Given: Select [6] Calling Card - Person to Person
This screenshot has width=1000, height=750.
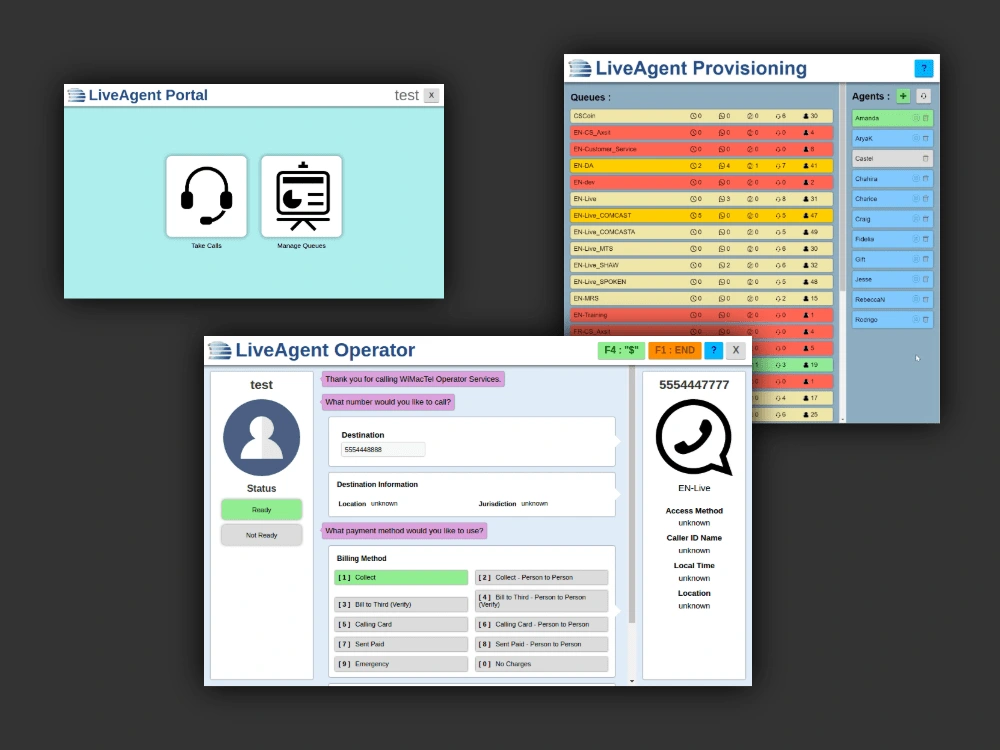Looking at the screenshot, I should point(541,624).
